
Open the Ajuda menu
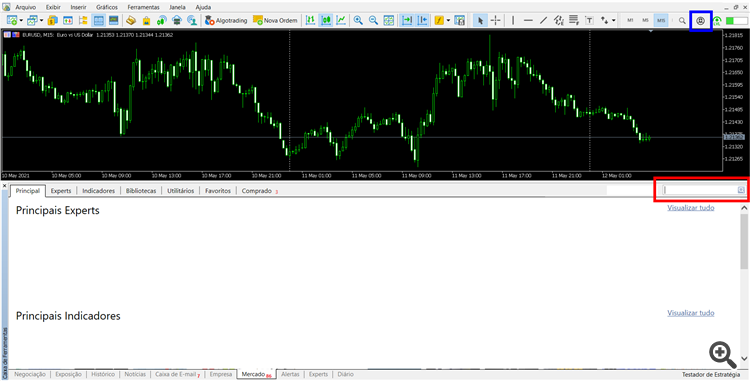pyautogui.click(x=204, y=8)
